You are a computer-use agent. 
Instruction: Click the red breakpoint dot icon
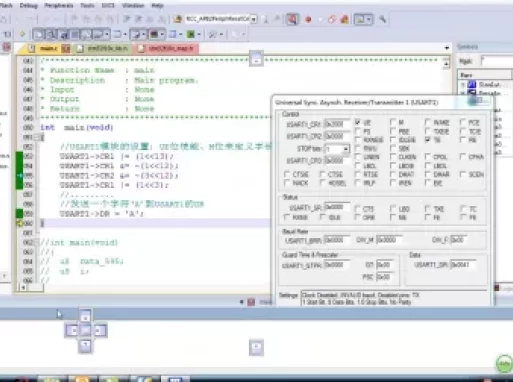[x=308, y=19]
